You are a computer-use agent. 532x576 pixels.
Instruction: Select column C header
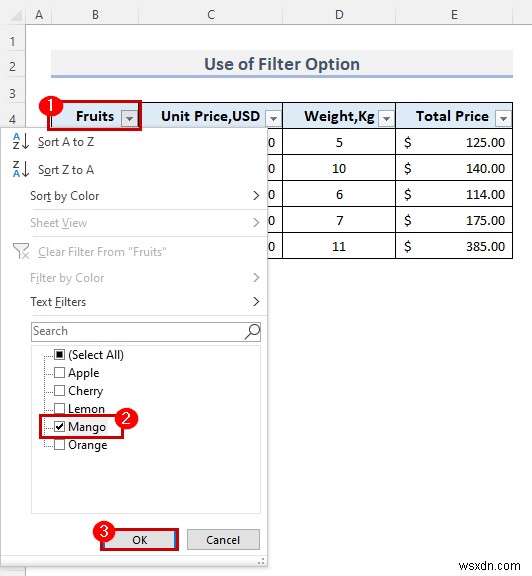(x=211, y=15)
